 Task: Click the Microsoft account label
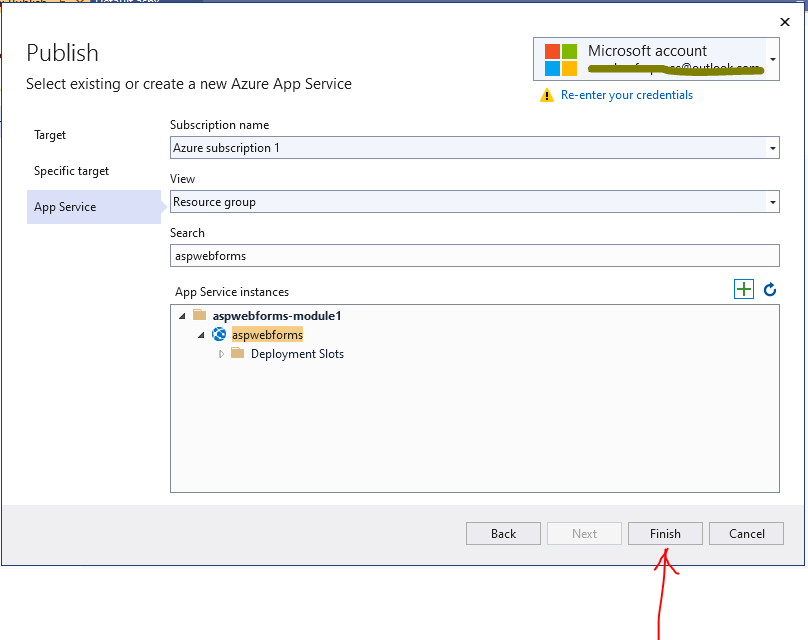pos(647,50)
